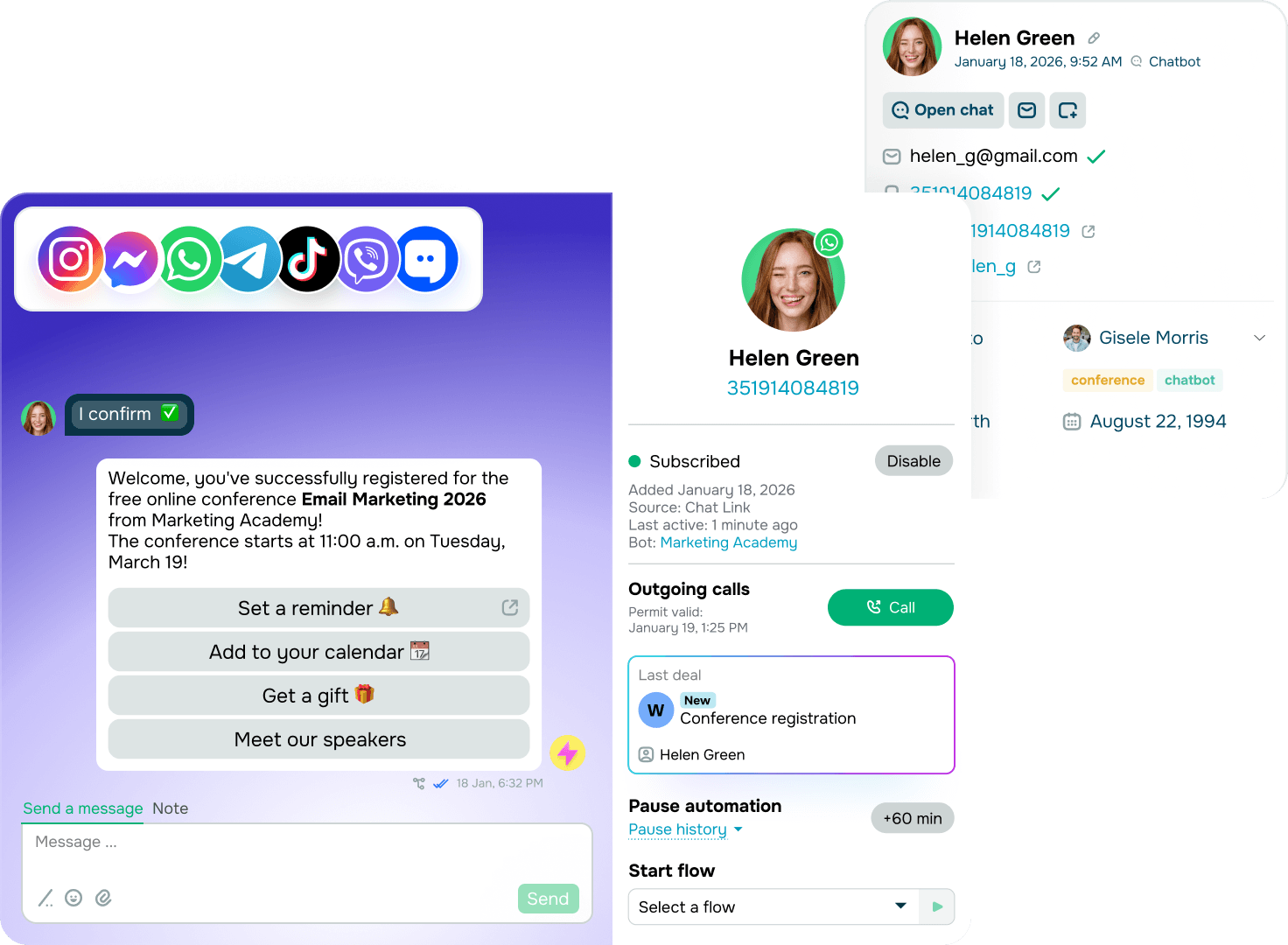The image size is (1288, 945).
Task: Switch to the Note tab
Action: click(171, 808)
